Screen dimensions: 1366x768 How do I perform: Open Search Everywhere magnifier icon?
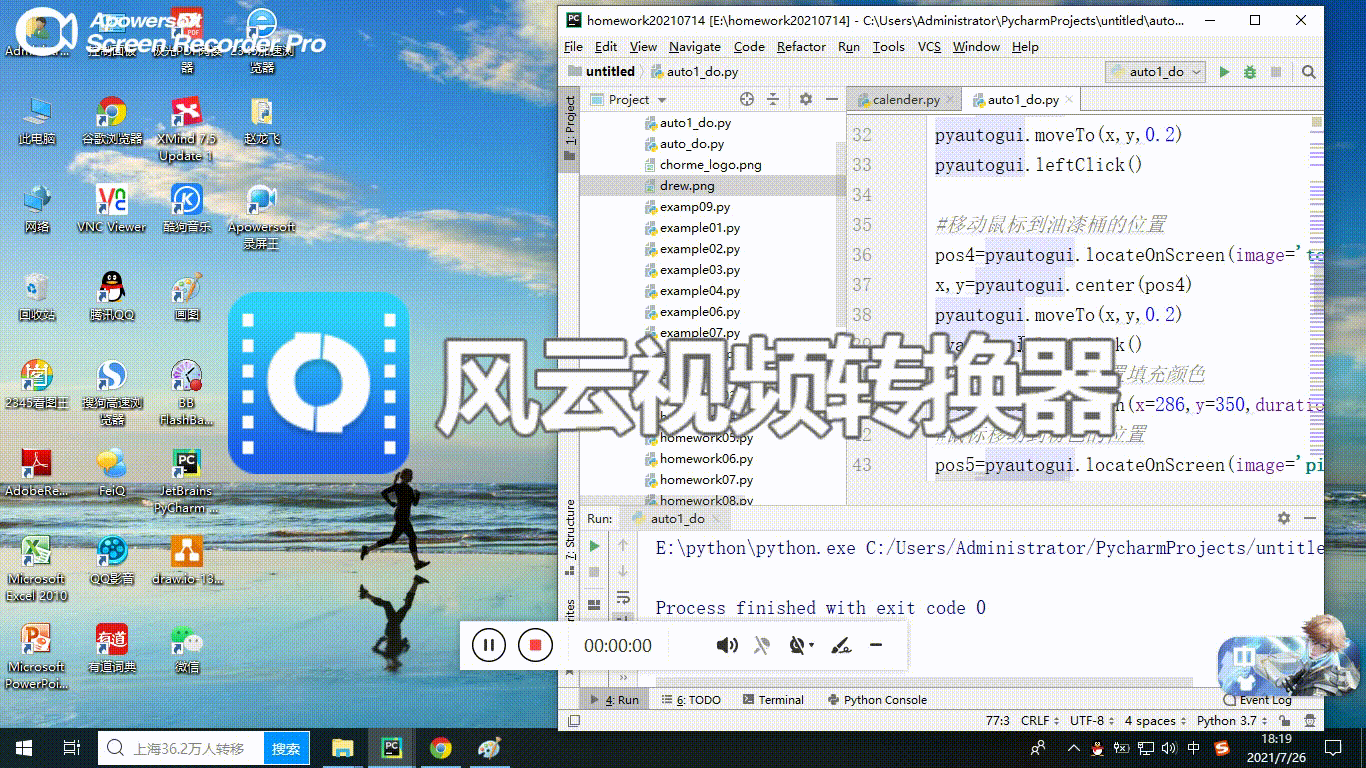click(1309, 71)
